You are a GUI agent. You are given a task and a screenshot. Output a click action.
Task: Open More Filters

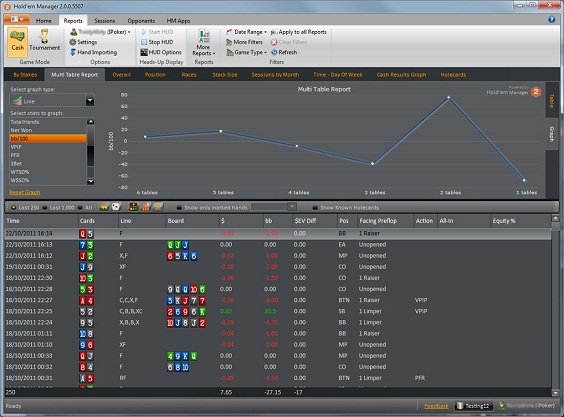click(244, 42)
